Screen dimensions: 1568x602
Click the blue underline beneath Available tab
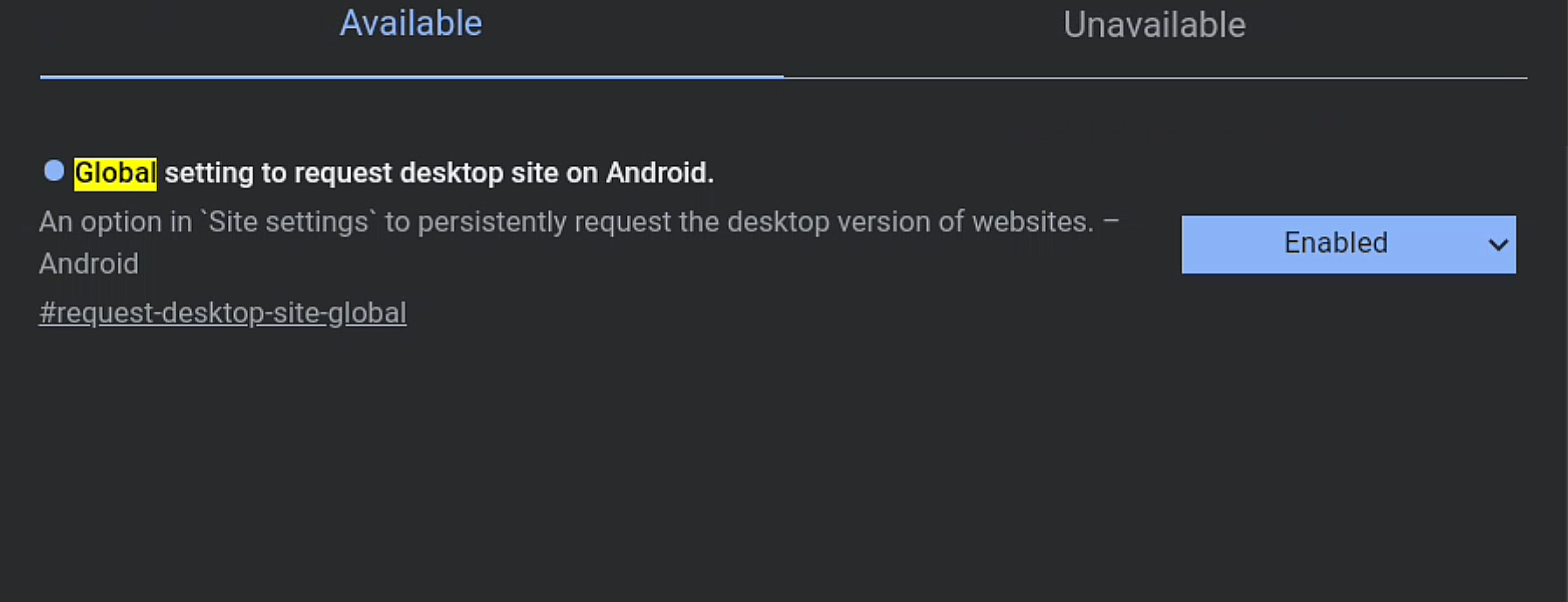[410, 77]
